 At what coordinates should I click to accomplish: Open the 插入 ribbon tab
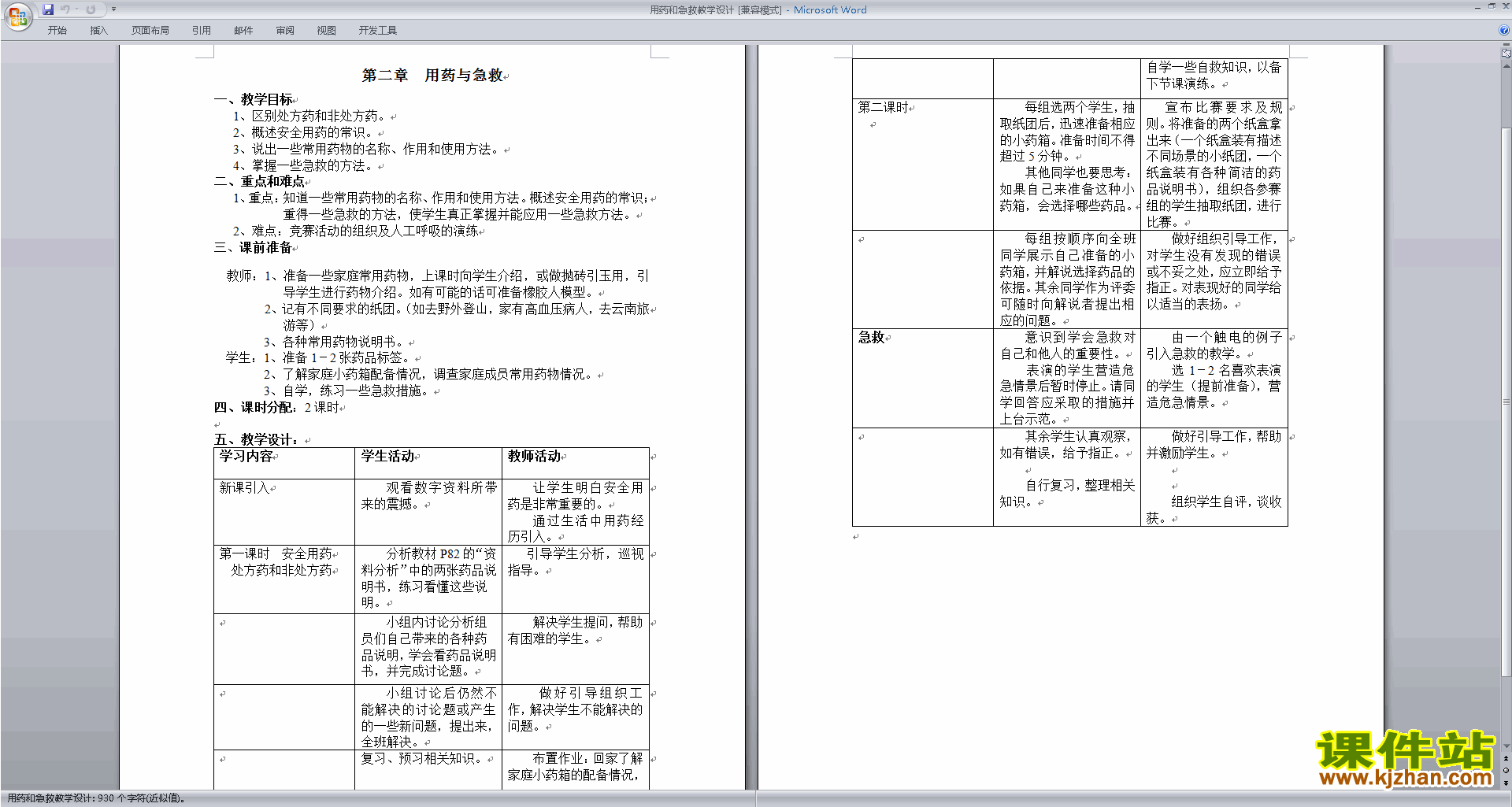pyautogui.click(x=98, y=31)
